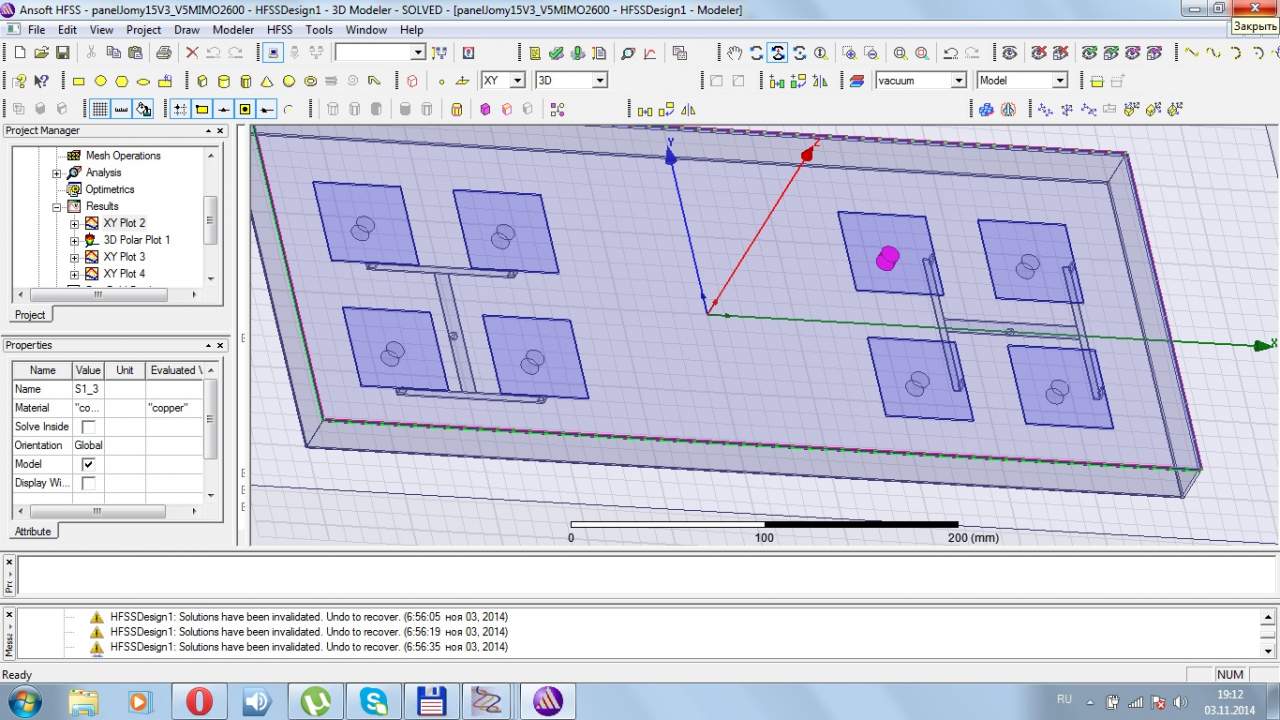1280x720 pixels.
Task: Toggle the Solve Inside checkbox
Action: (88, 427)
